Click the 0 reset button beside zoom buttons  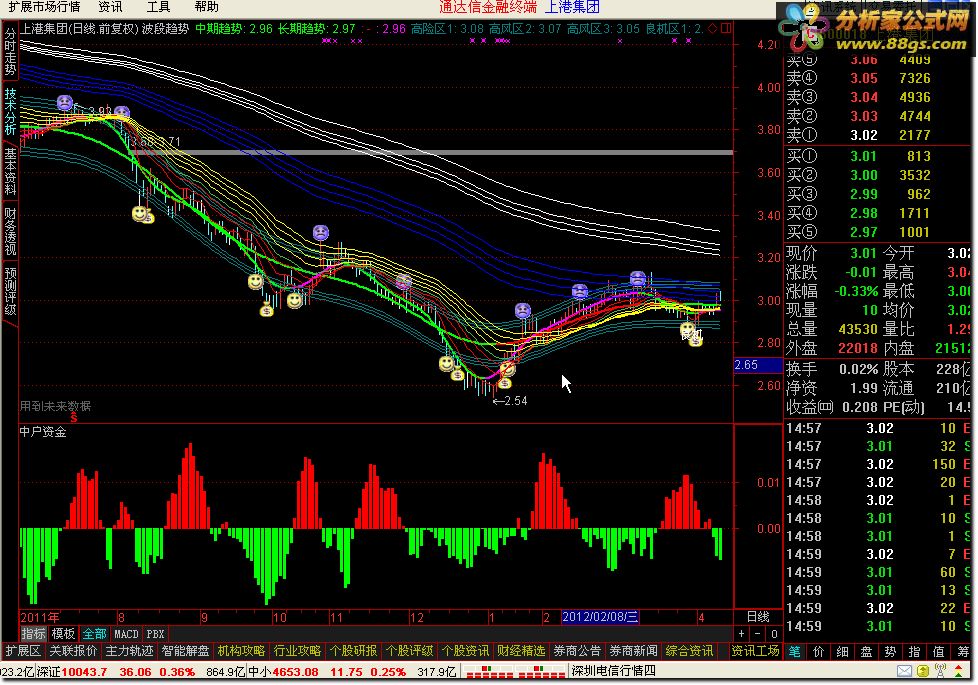[774, 634]
